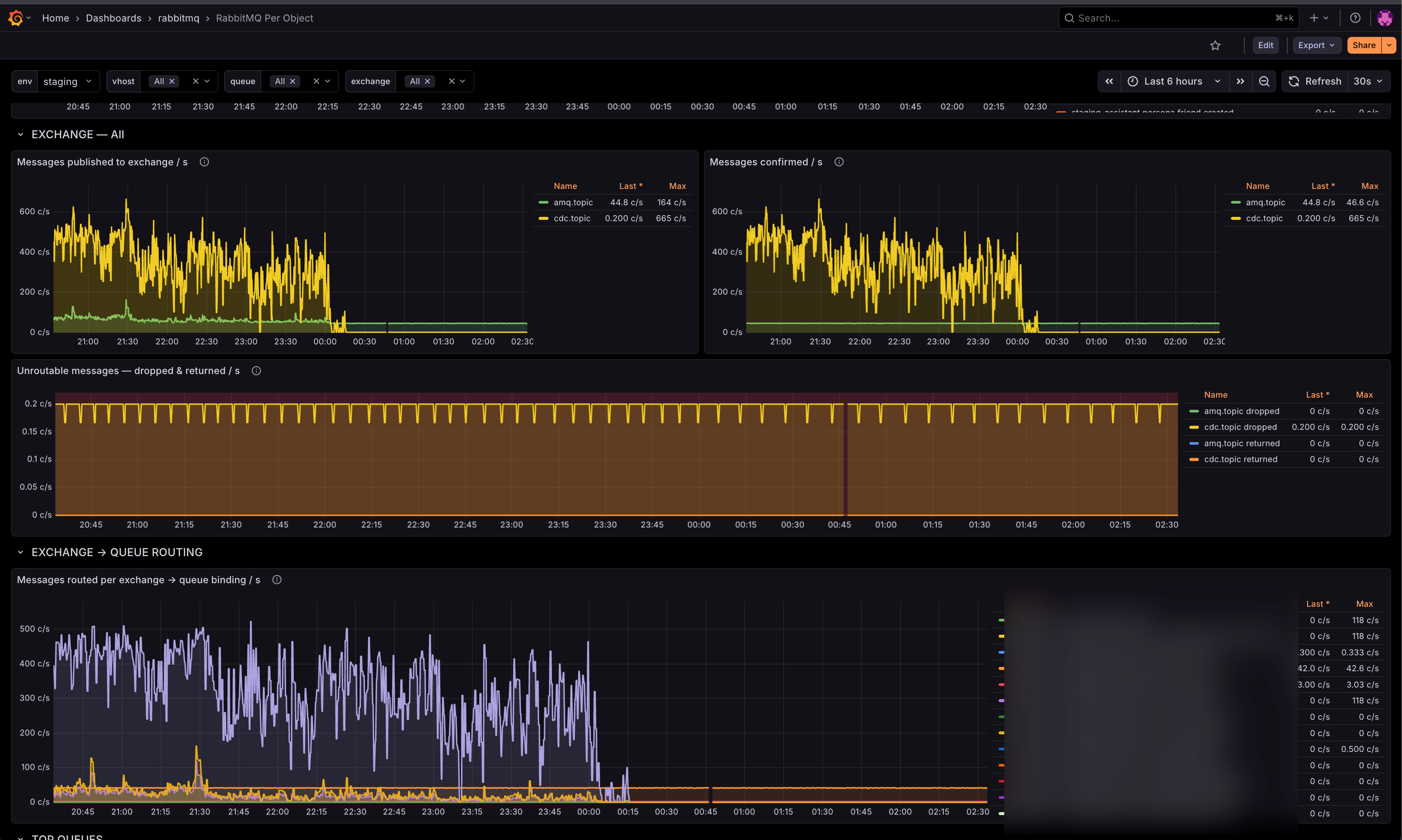Open Messages confirmed panel title
1402x840 pixels.
click(x=766, y=162)
